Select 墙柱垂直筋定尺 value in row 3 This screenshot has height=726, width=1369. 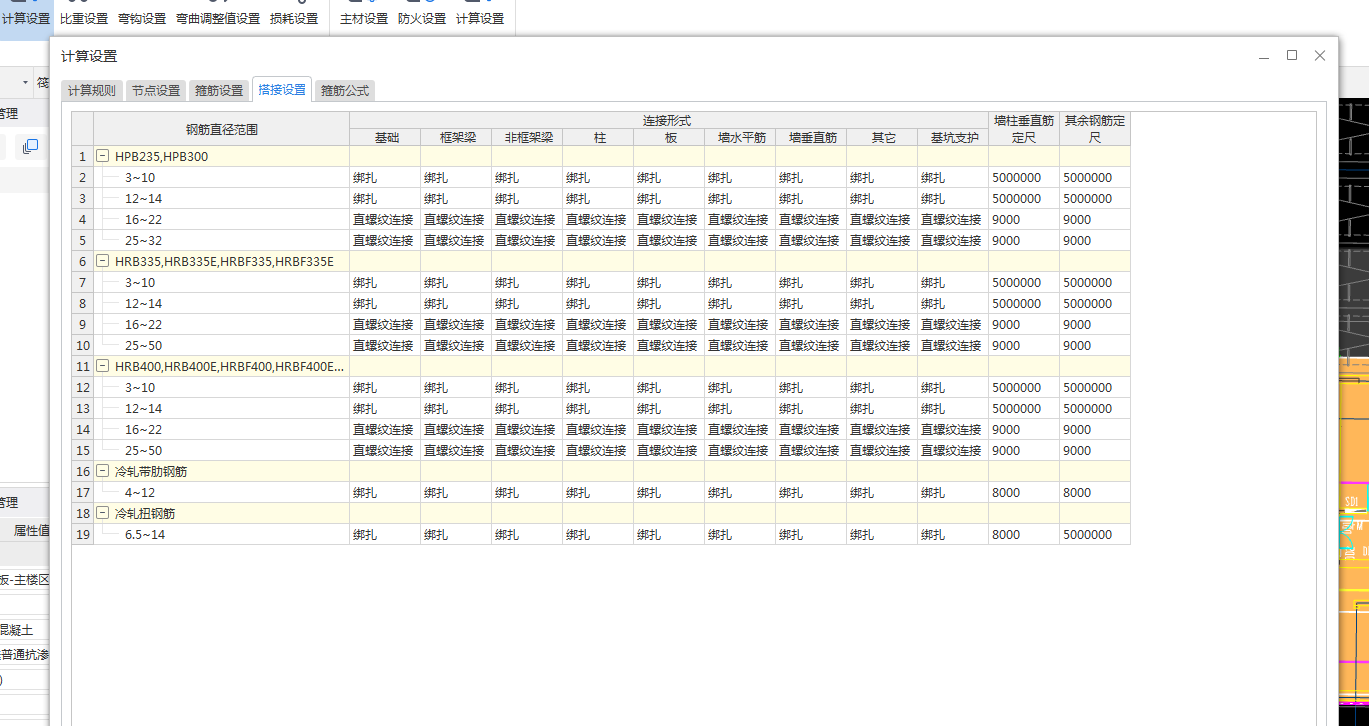click(1024, 199)
